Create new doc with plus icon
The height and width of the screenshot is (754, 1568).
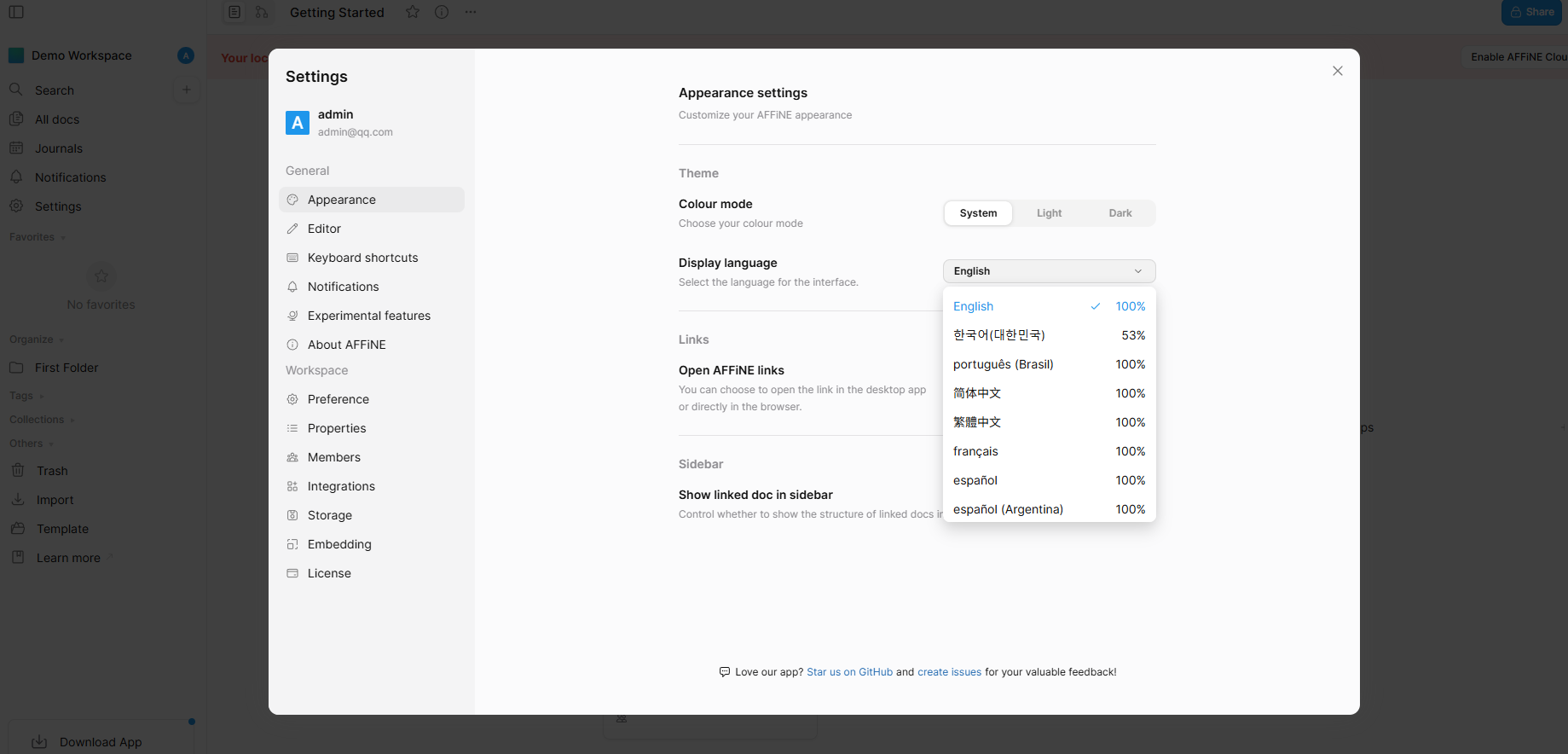coord(186,90)
